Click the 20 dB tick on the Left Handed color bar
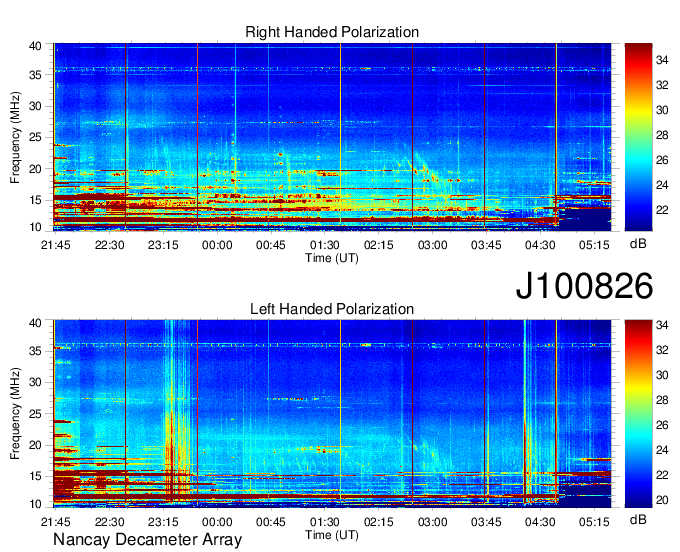Screen dimensions: 680x552 (662, 500)
